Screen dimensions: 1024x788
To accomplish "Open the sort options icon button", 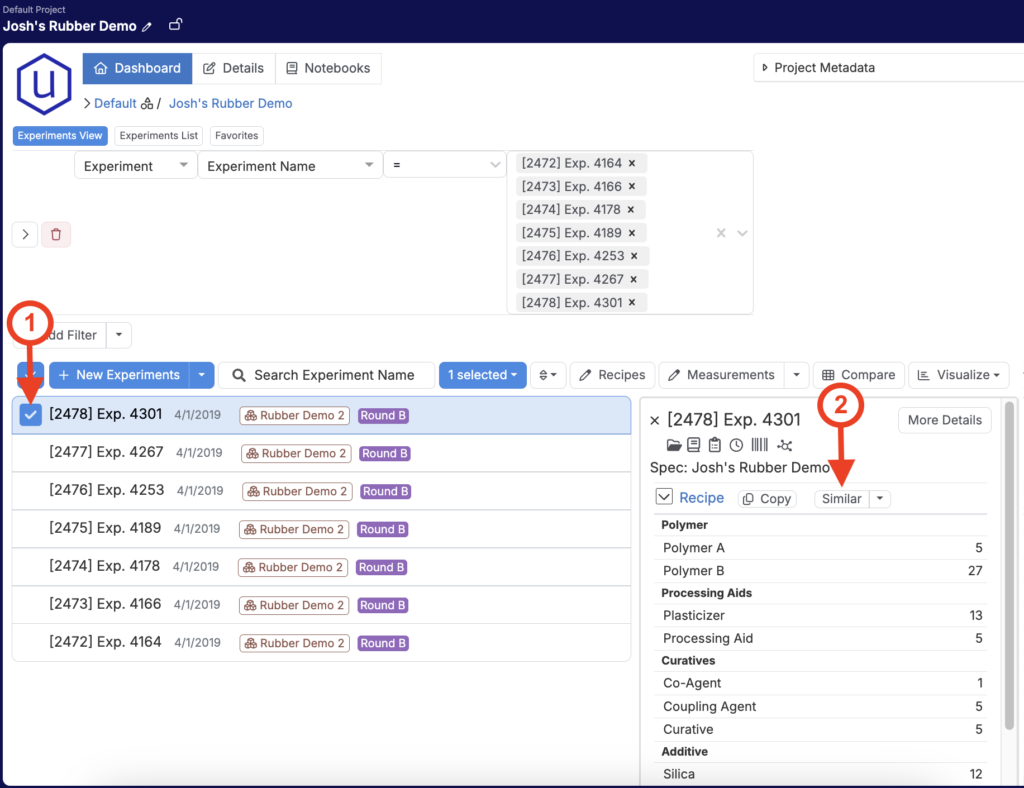I will (x=548, y=375).
